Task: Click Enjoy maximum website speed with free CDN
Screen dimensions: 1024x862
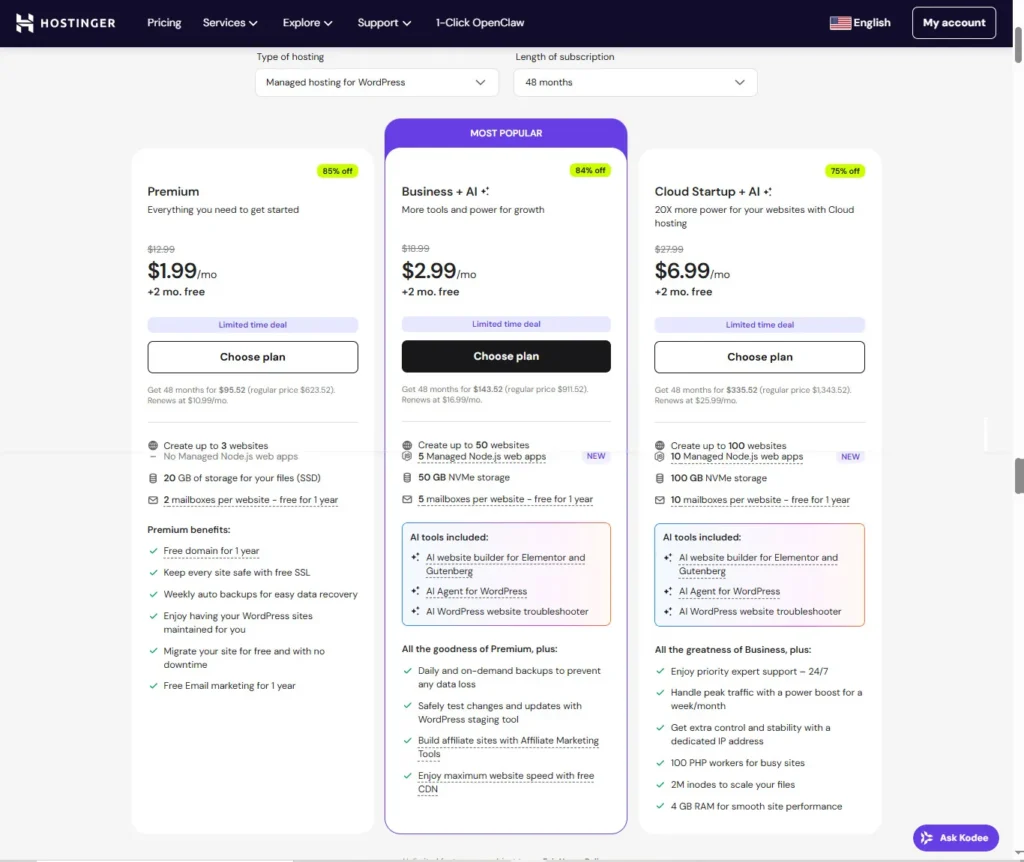Action: [x=506, y=782]
